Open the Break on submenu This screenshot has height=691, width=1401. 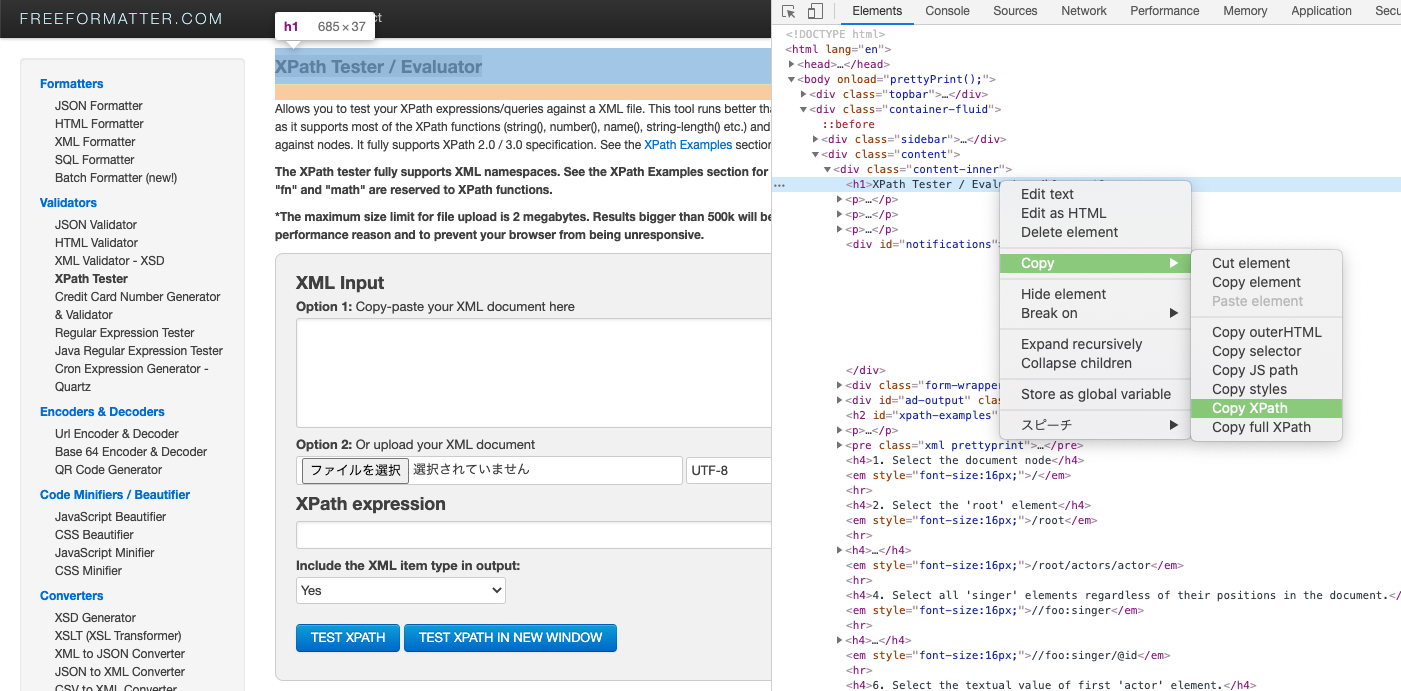(1096, 313)
